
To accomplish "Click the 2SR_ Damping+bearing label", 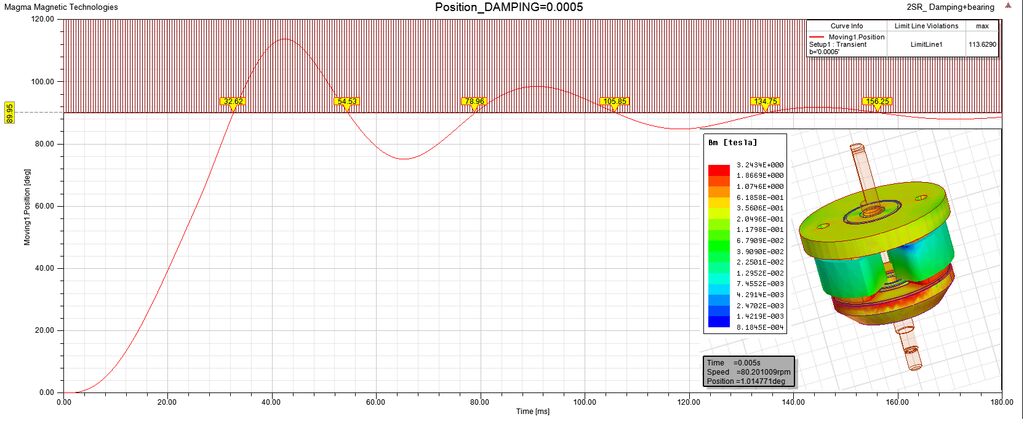I will tap(951, 7).
